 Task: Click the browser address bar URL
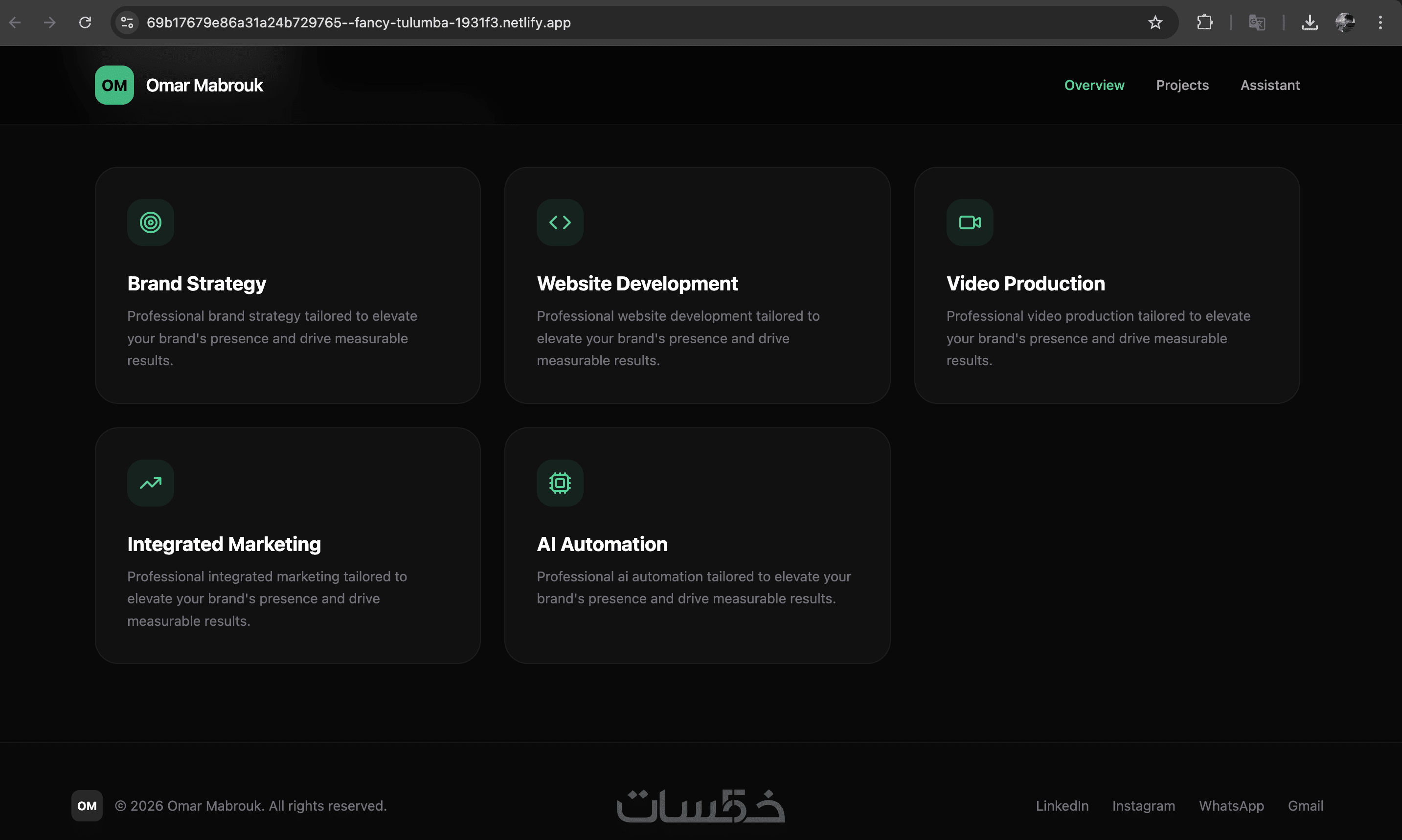[x=358, y=22]
